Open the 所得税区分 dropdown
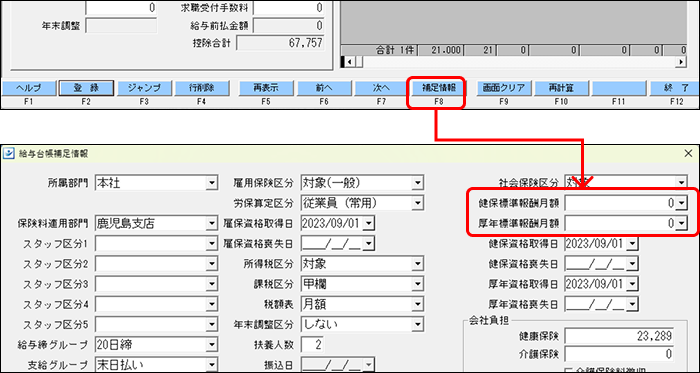The image size is (700, 373). (417, 264)
